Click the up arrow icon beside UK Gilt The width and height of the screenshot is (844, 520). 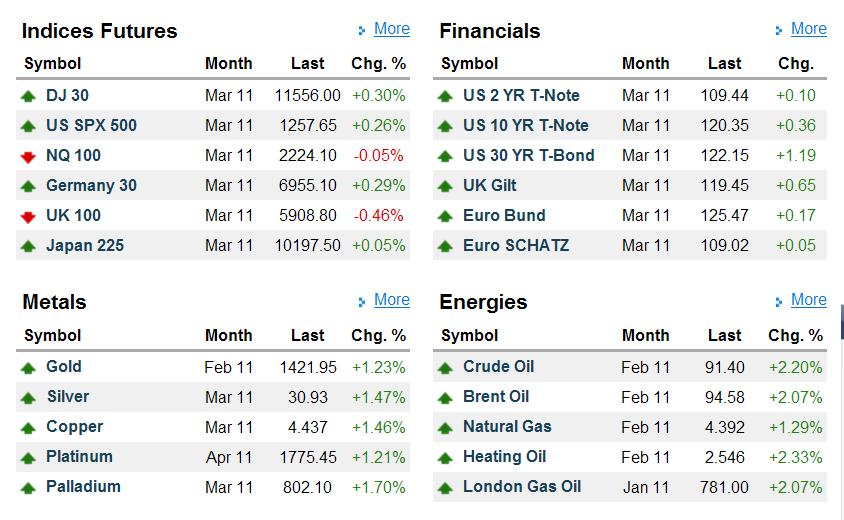click(445, 186)
